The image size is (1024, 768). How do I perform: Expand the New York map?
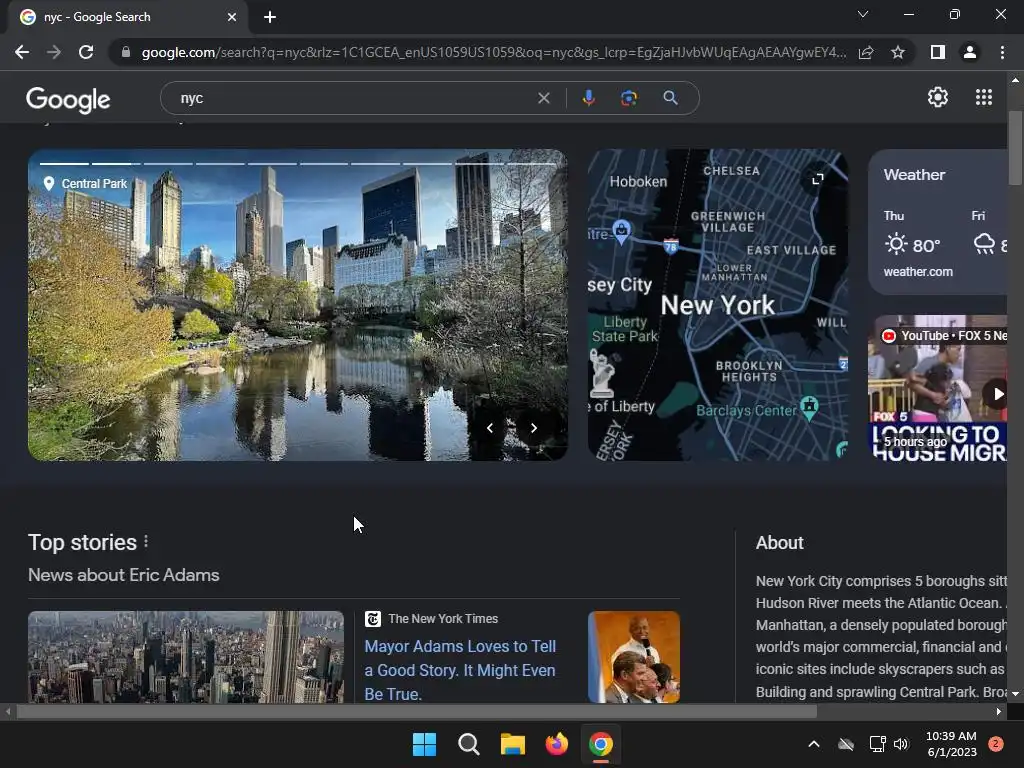pyautogui.click(x=818, y=179)
